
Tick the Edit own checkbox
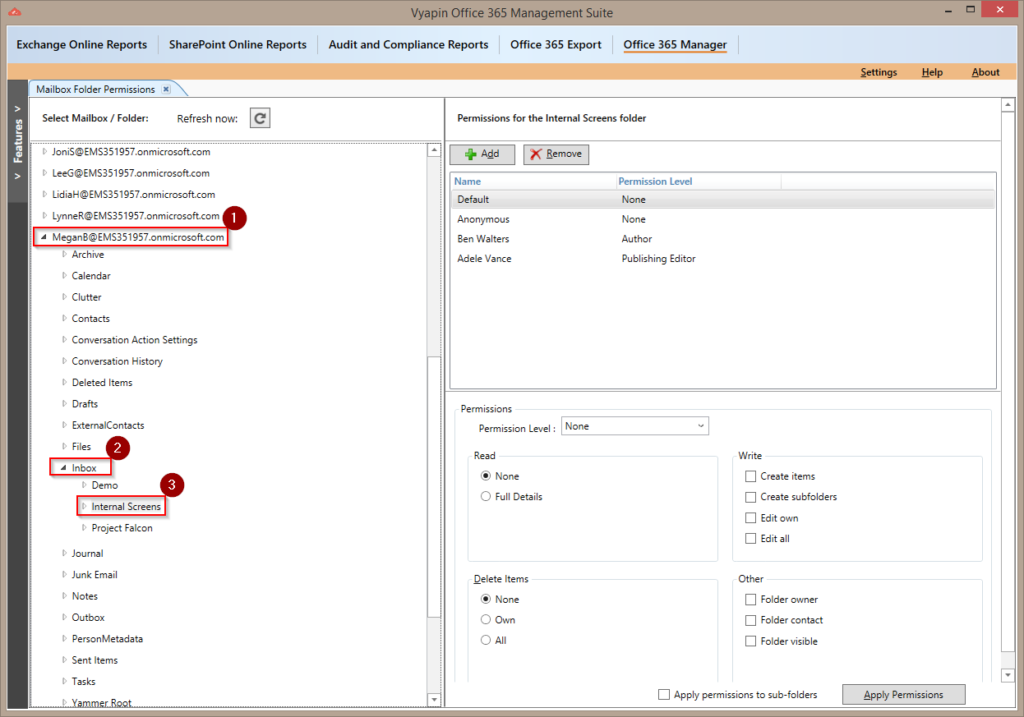click(750, 518)
